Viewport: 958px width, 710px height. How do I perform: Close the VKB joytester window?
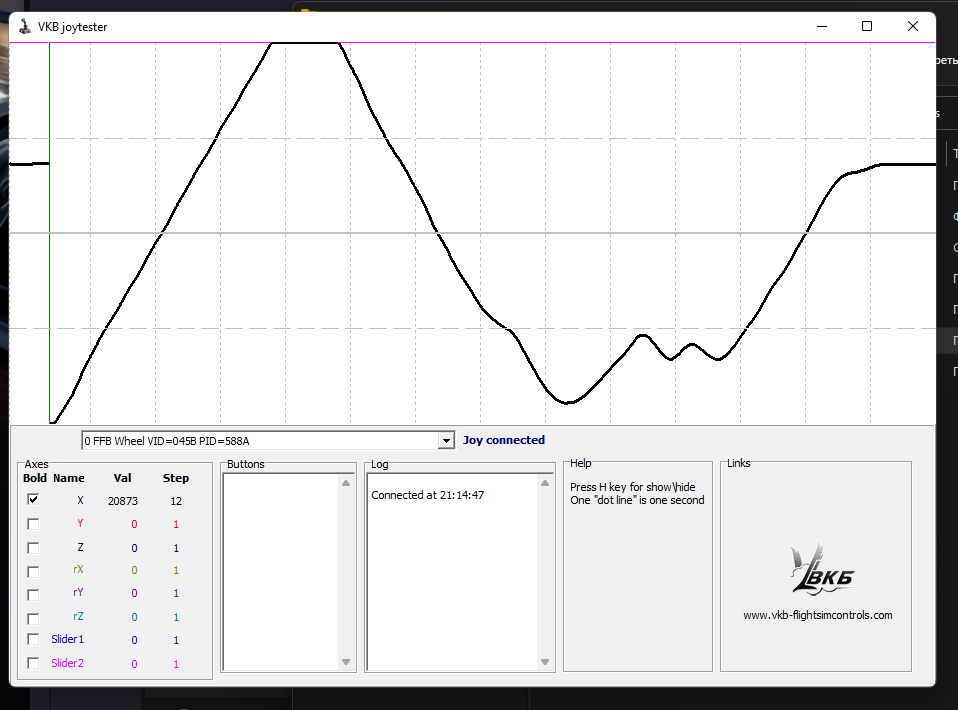[913, 27]
